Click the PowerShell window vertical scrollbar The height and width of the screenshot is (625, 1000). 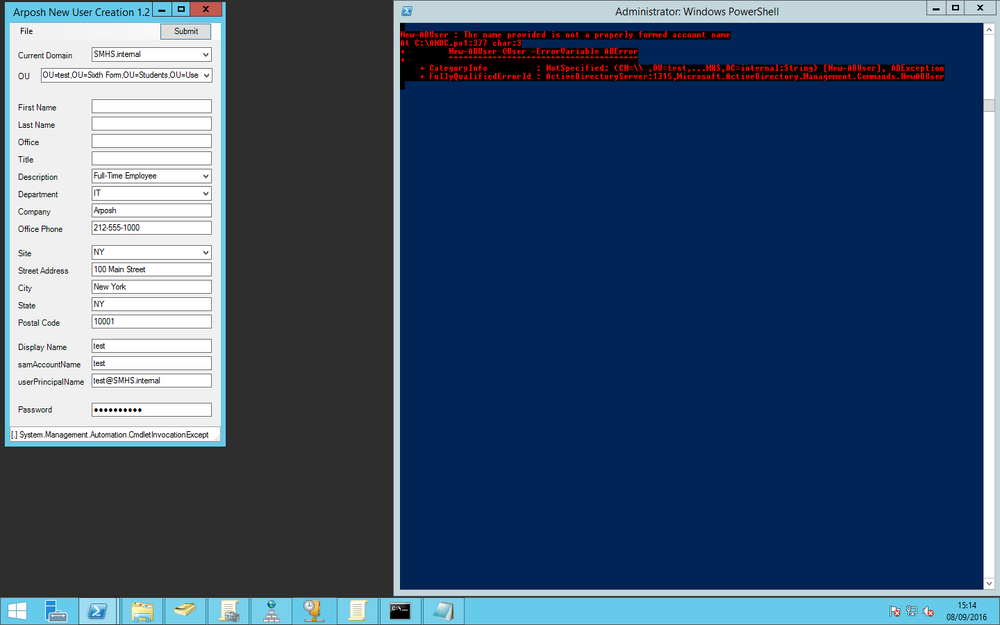[x=989, y=306]
